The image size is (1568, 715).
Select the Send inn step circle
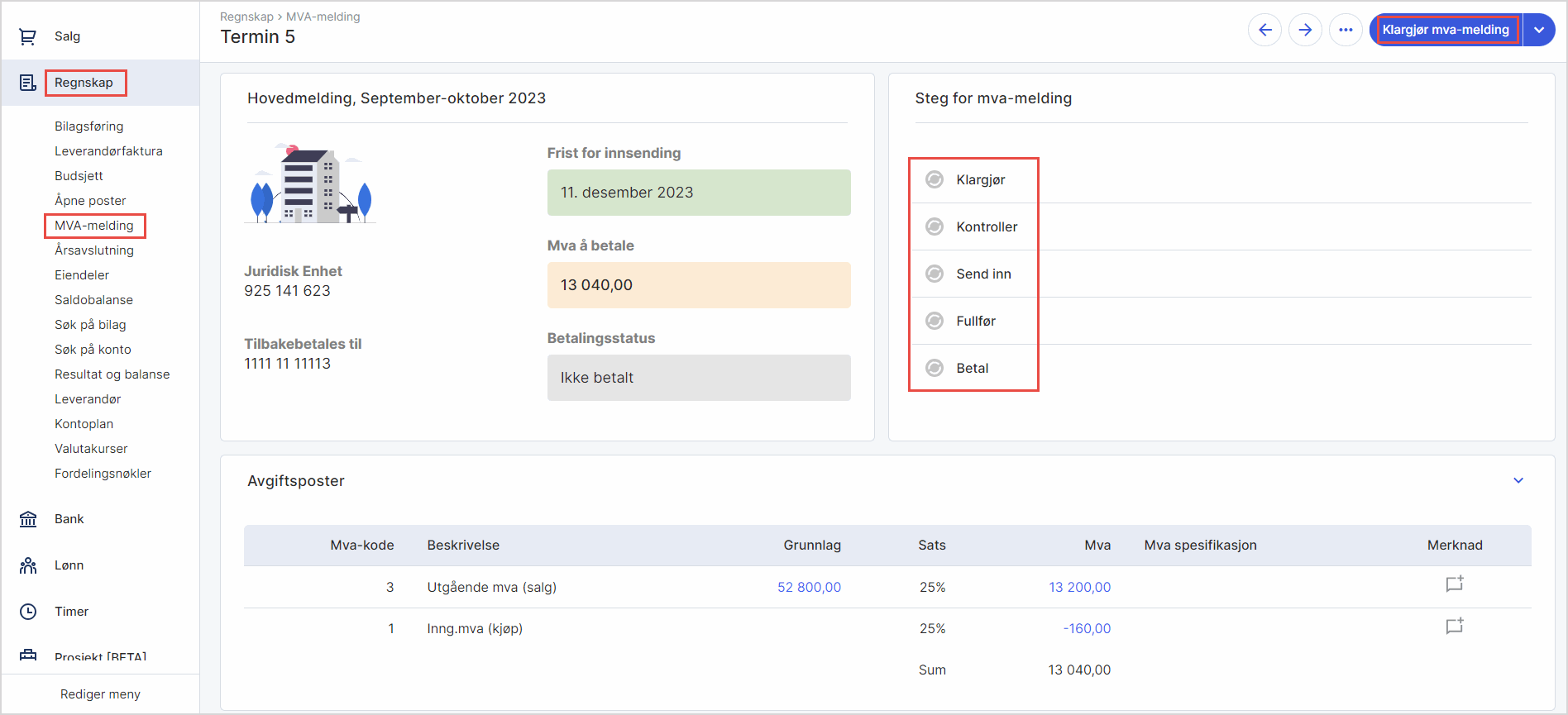click(x=935, y=274)
